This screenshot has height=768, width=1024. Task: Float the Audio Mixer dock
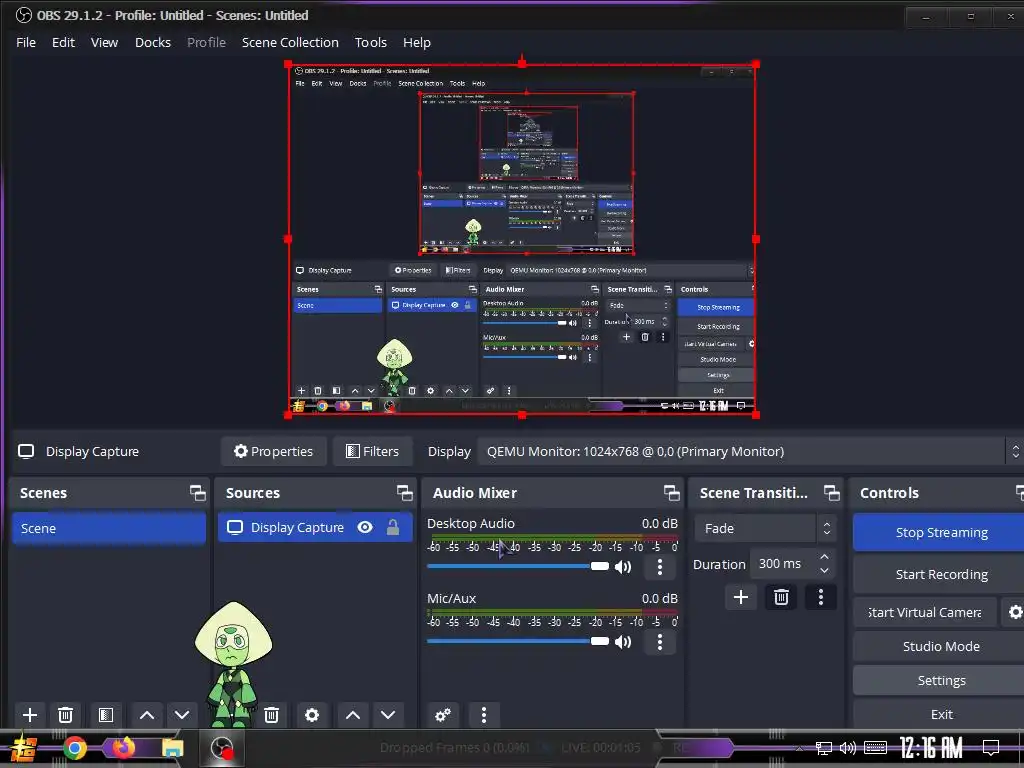tap(671, 493)
